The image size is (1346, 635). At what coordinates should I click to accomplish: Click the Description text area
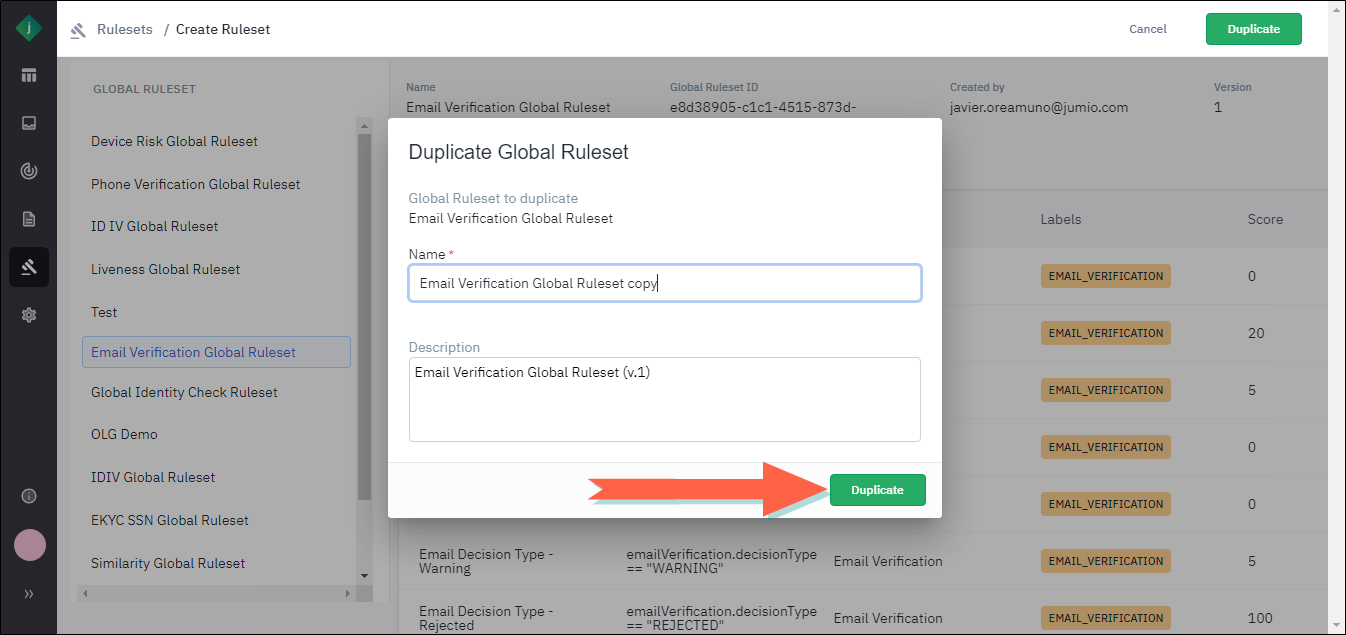(x=664, y=399)
